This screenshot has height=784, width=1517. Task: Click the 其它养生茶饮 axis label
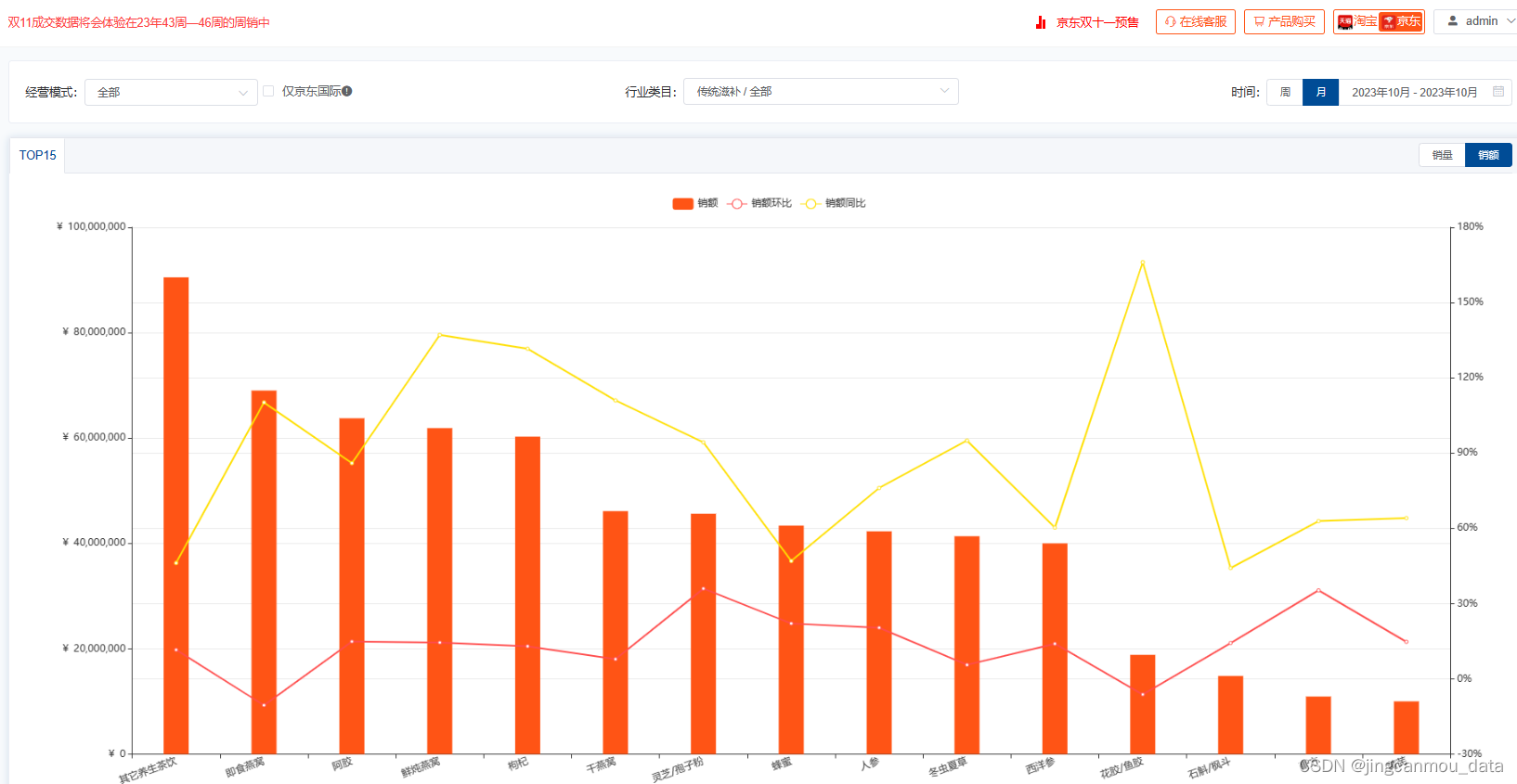(148, 770)
